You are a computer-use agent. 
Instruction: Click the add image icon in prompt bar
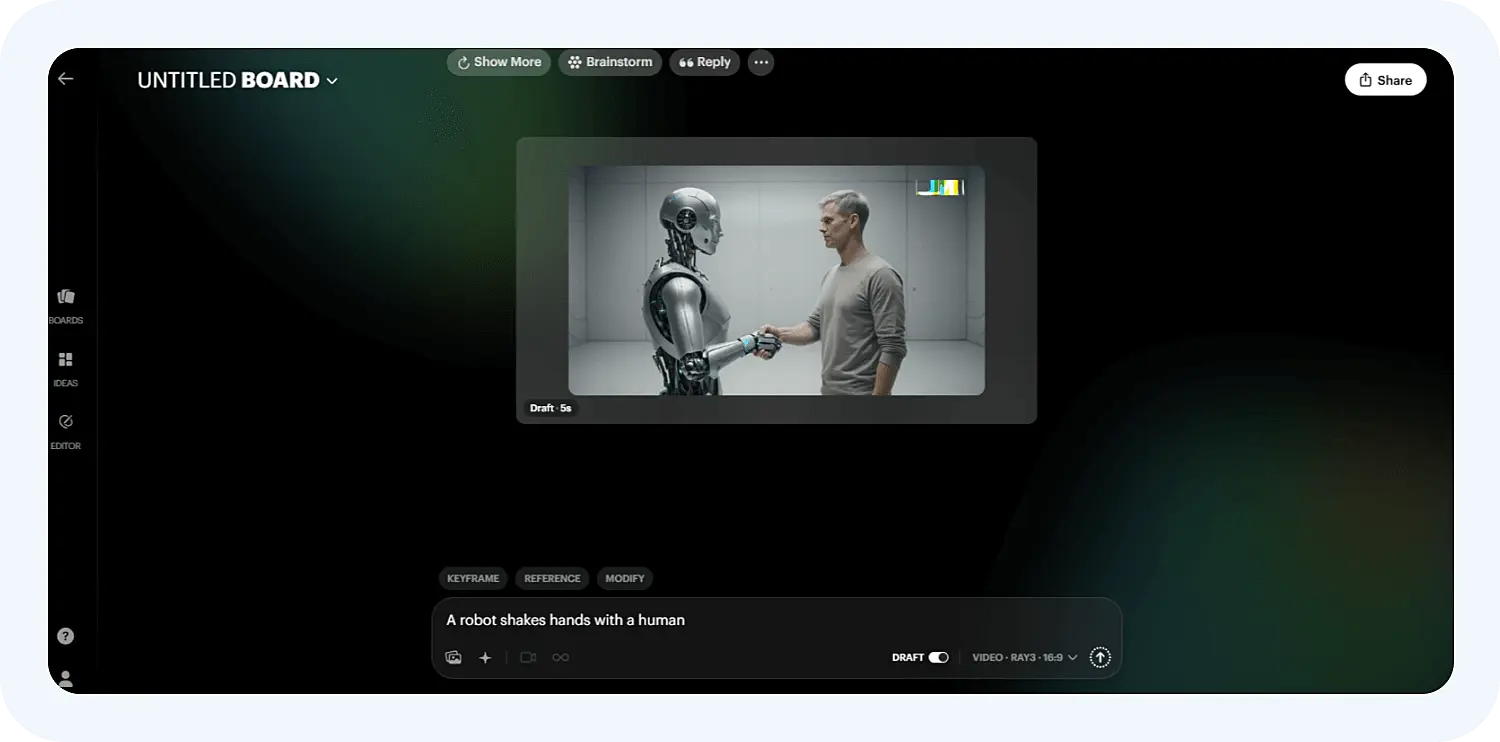tap(454, 658)
